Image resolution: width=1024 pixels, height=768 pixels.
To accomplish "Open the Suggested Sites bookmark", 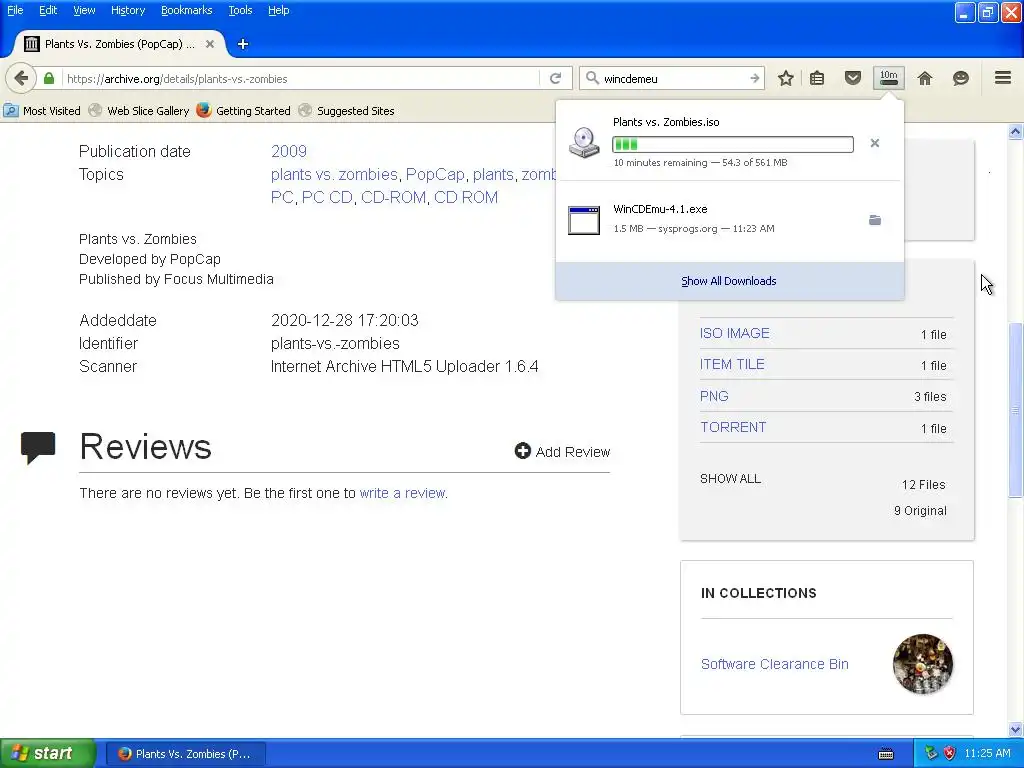I will pos(347,111).
